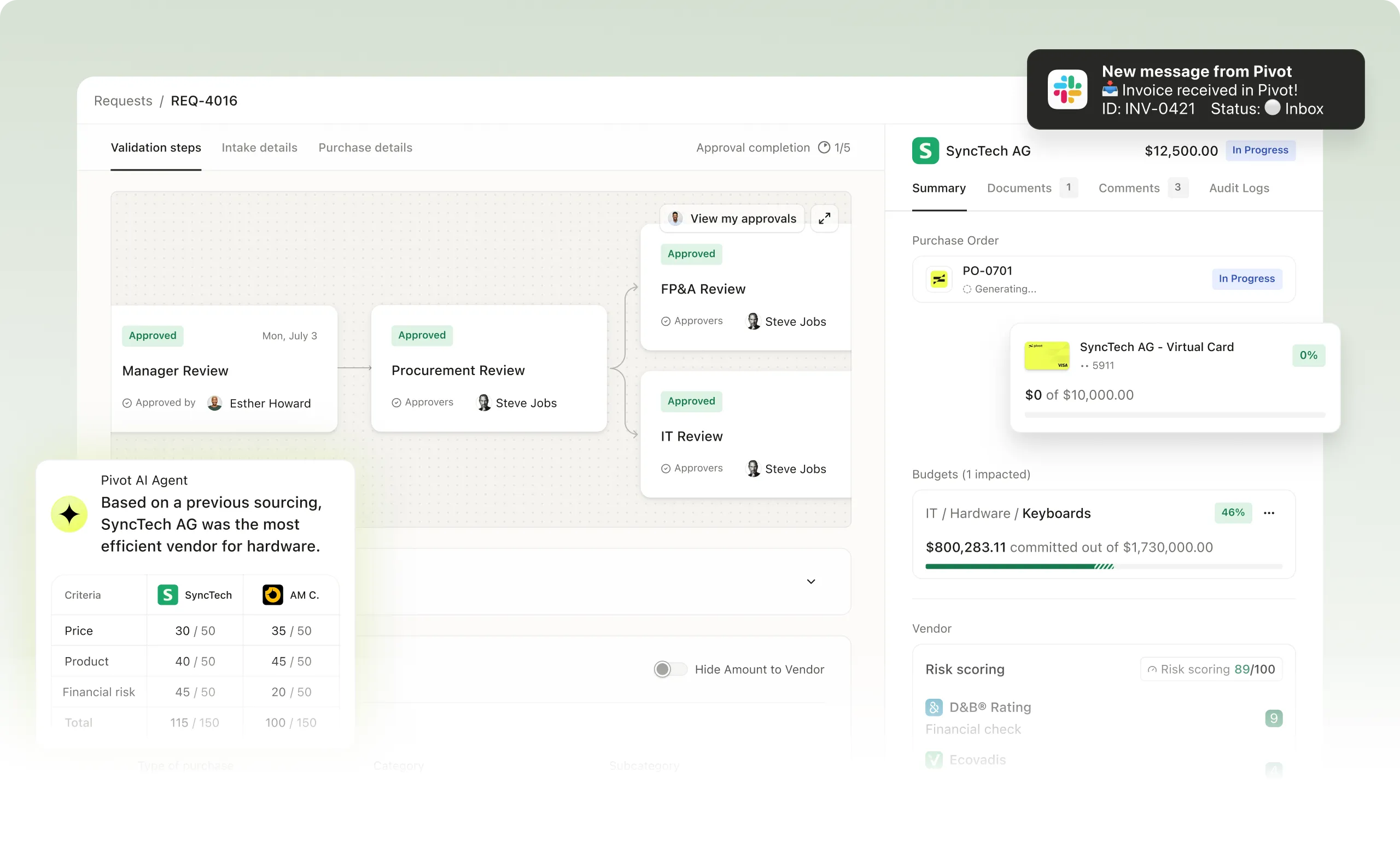Switch to the Intake details tab
This screenshot has height=853, width=1400.
coord(259,147)
